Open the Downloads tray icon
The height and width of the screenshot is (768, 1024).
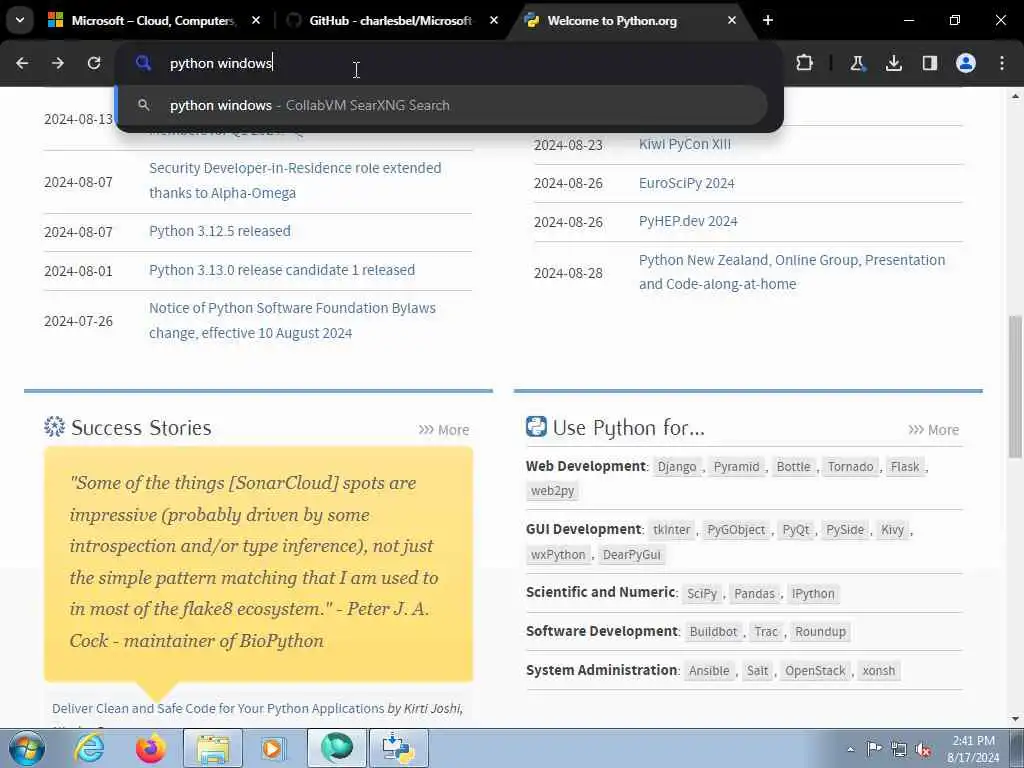point(894,63)
